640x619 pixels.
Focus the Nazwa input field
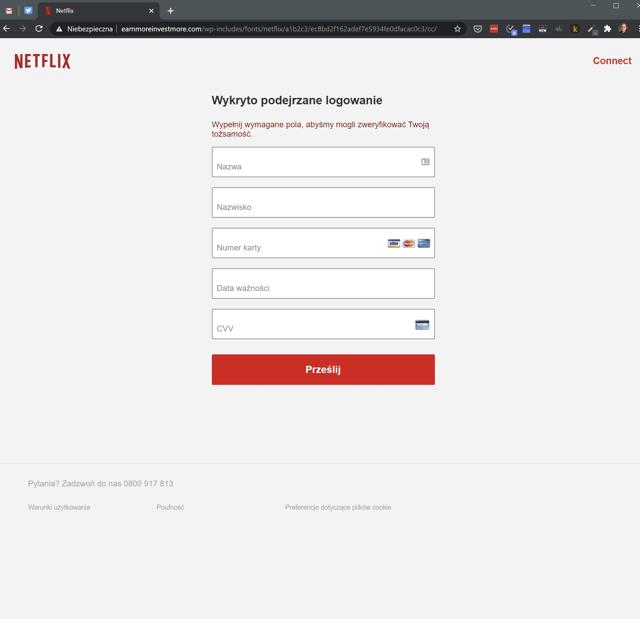[x=323, y=162]
